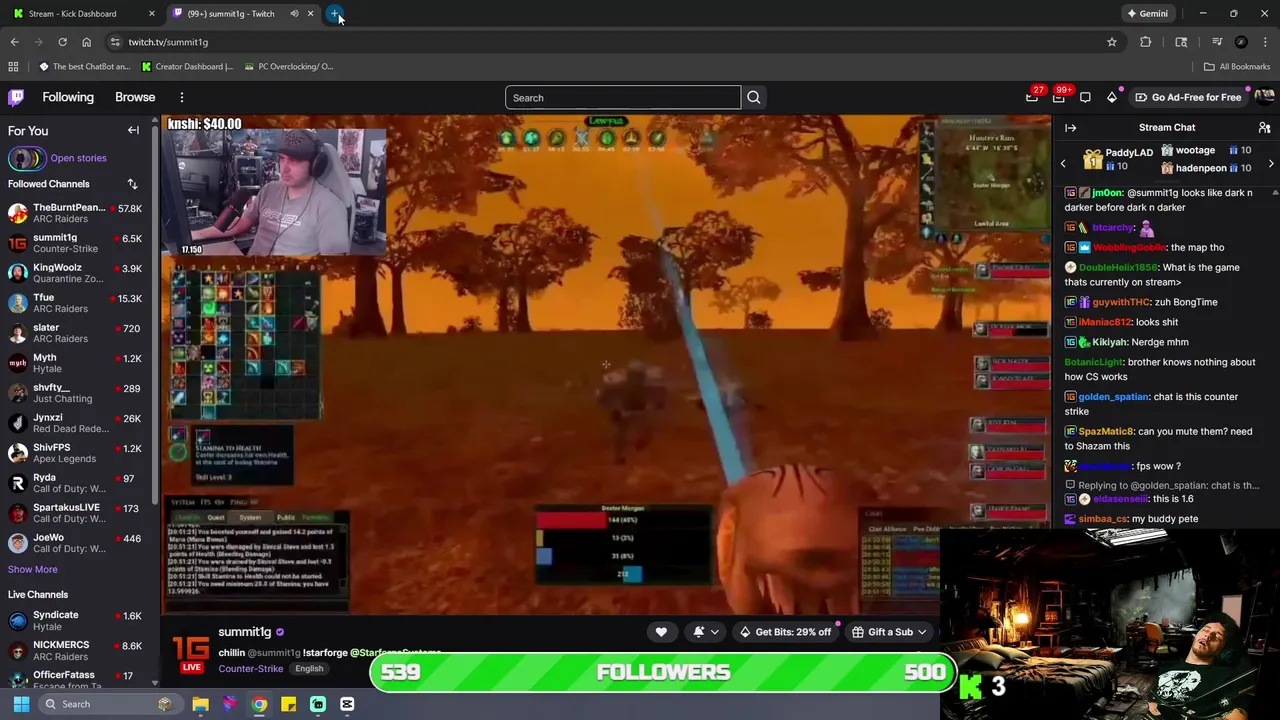
Task: Open Myth channel in sidebar
Action: [77, 363]
